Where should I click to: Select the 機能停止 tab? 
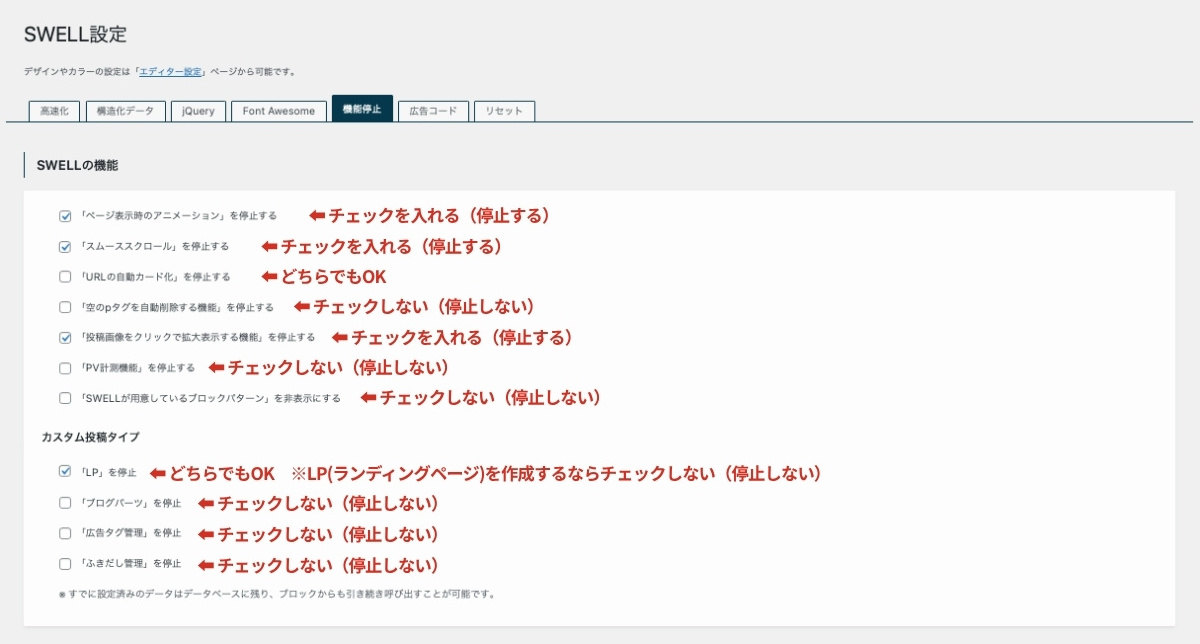(361, 110)
